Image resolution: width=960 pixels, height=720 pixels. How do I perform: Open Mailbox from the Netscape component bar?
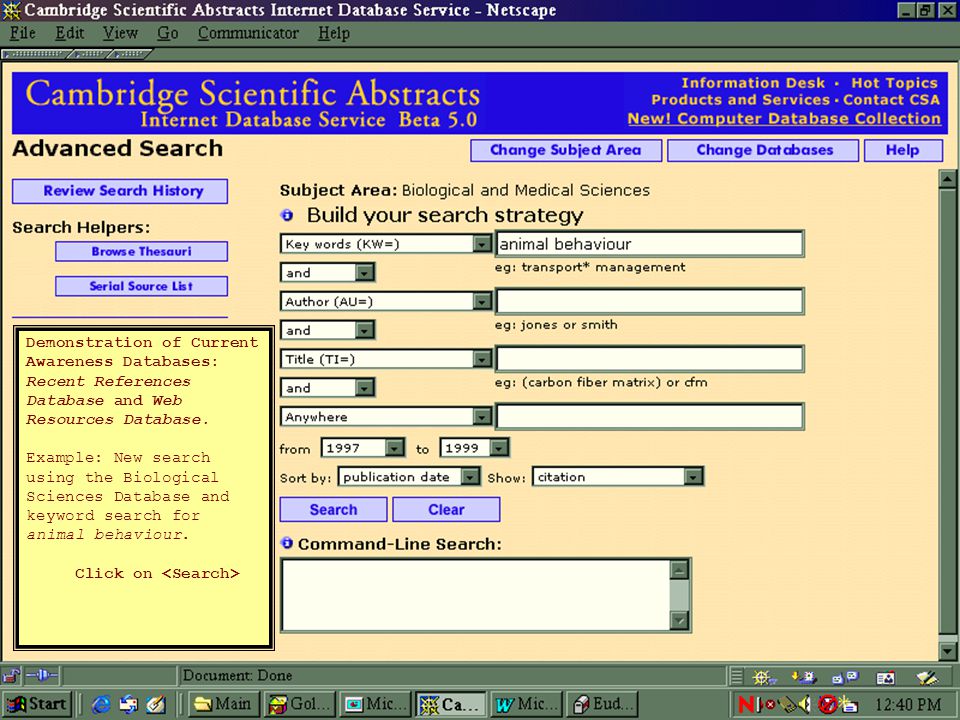(x=803, y=677)
